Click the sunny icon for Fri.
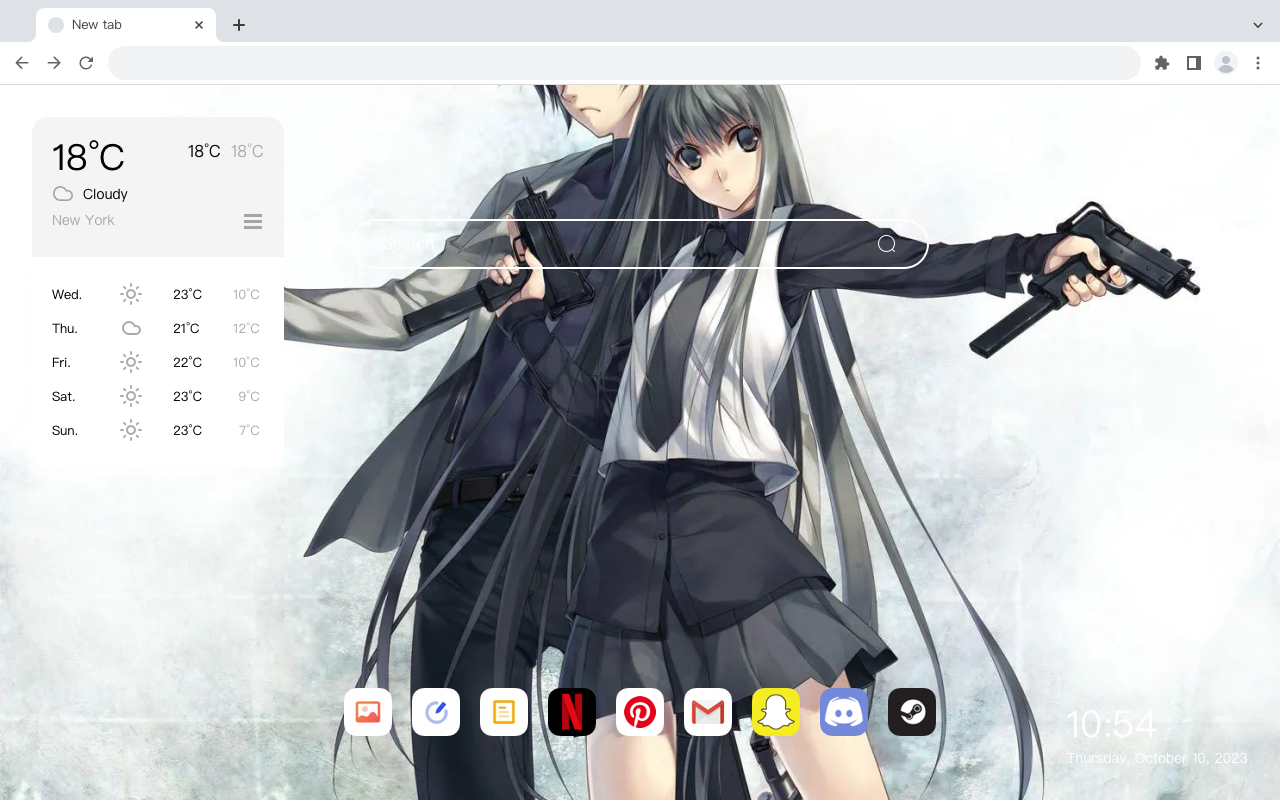The width and height of the screenshot is (1280, 800). click(131, 362)
